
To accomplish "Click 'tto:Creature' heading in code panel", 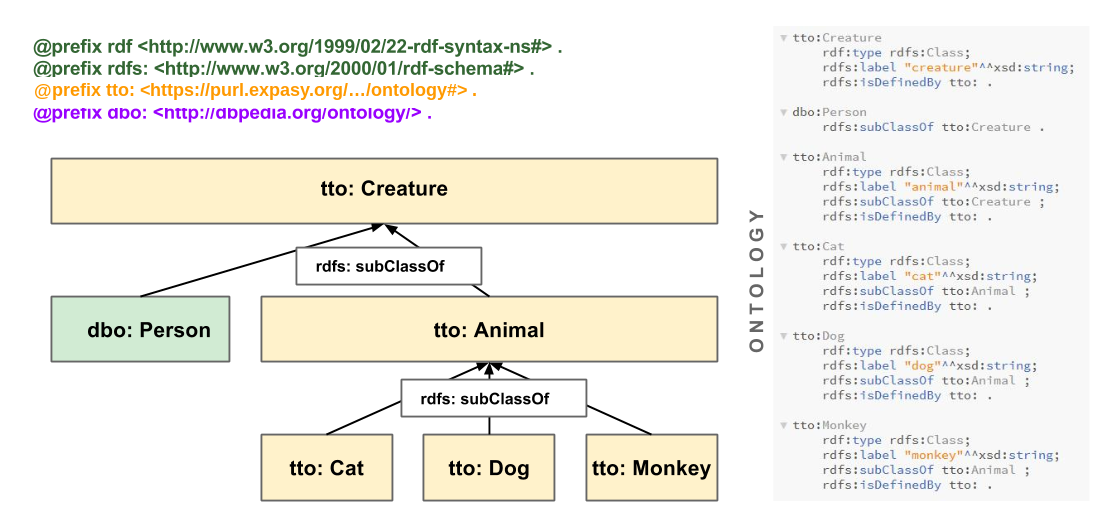I will (836, 38).
